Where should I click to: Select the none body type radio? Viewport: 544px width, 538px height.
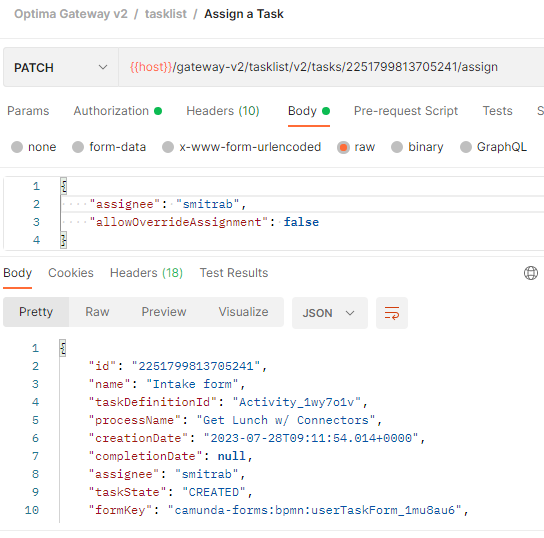17,147
